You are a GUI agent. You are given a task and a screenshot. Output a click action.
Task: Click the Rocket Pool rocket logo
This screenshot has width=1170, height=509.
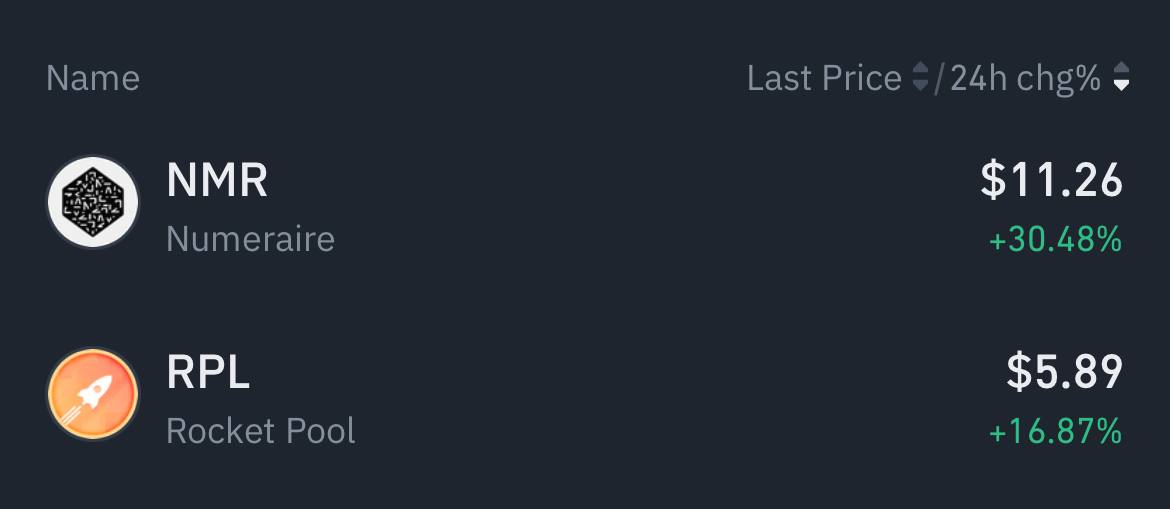[x=93, y=394]
